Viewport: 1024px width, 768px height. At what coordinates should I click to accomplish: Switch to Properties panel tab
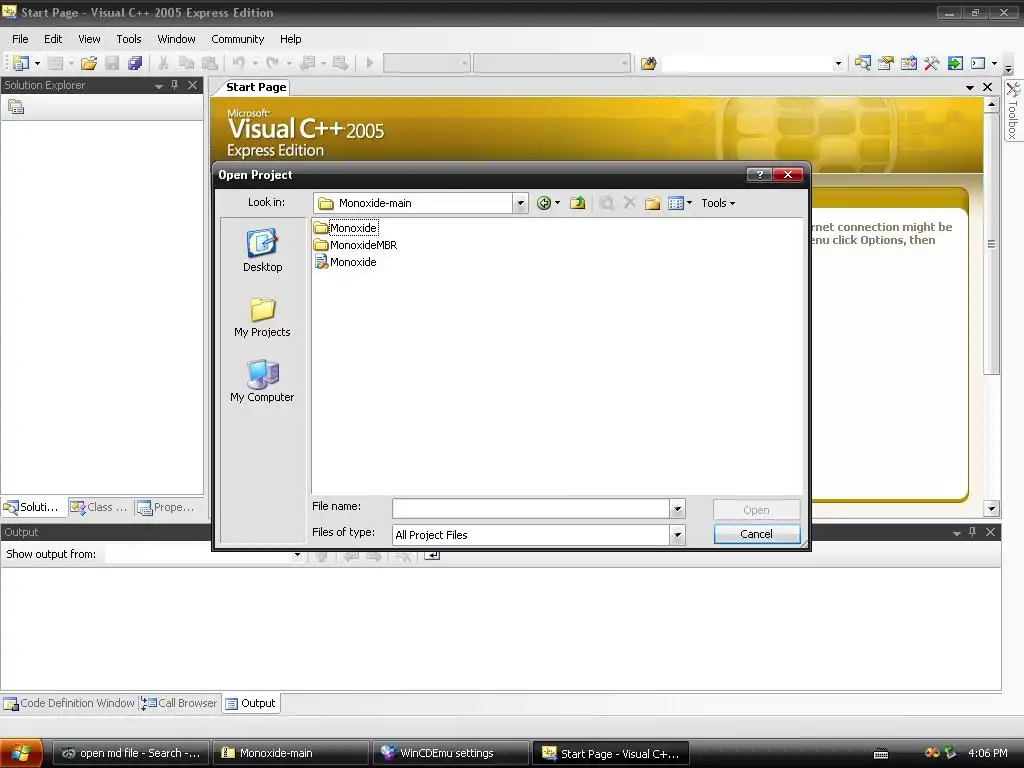(x=166, y=507)
